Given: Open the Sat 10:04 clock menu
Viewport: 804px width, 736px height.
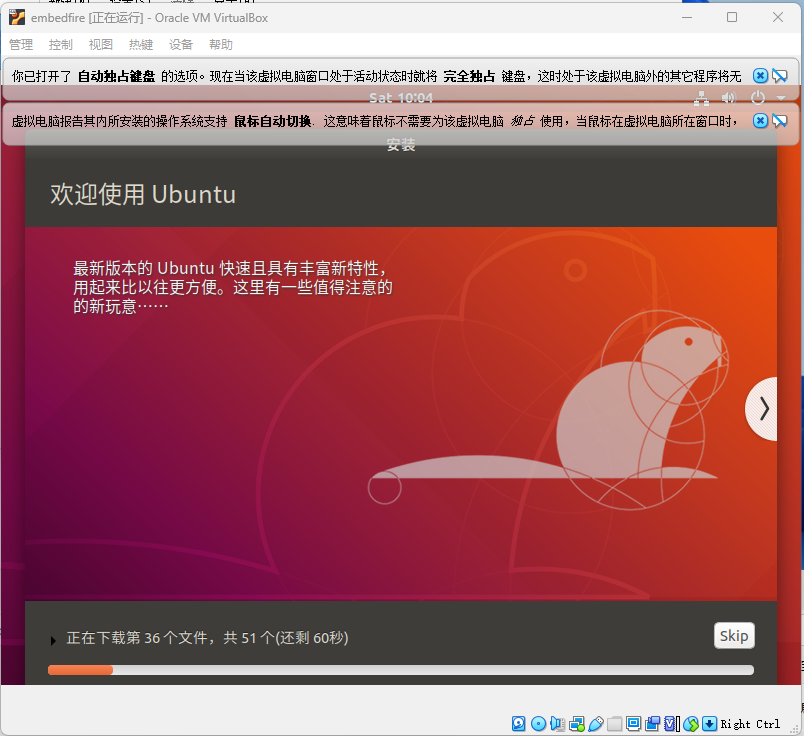Looking at the screenshot, I should (x=401, y=97).
